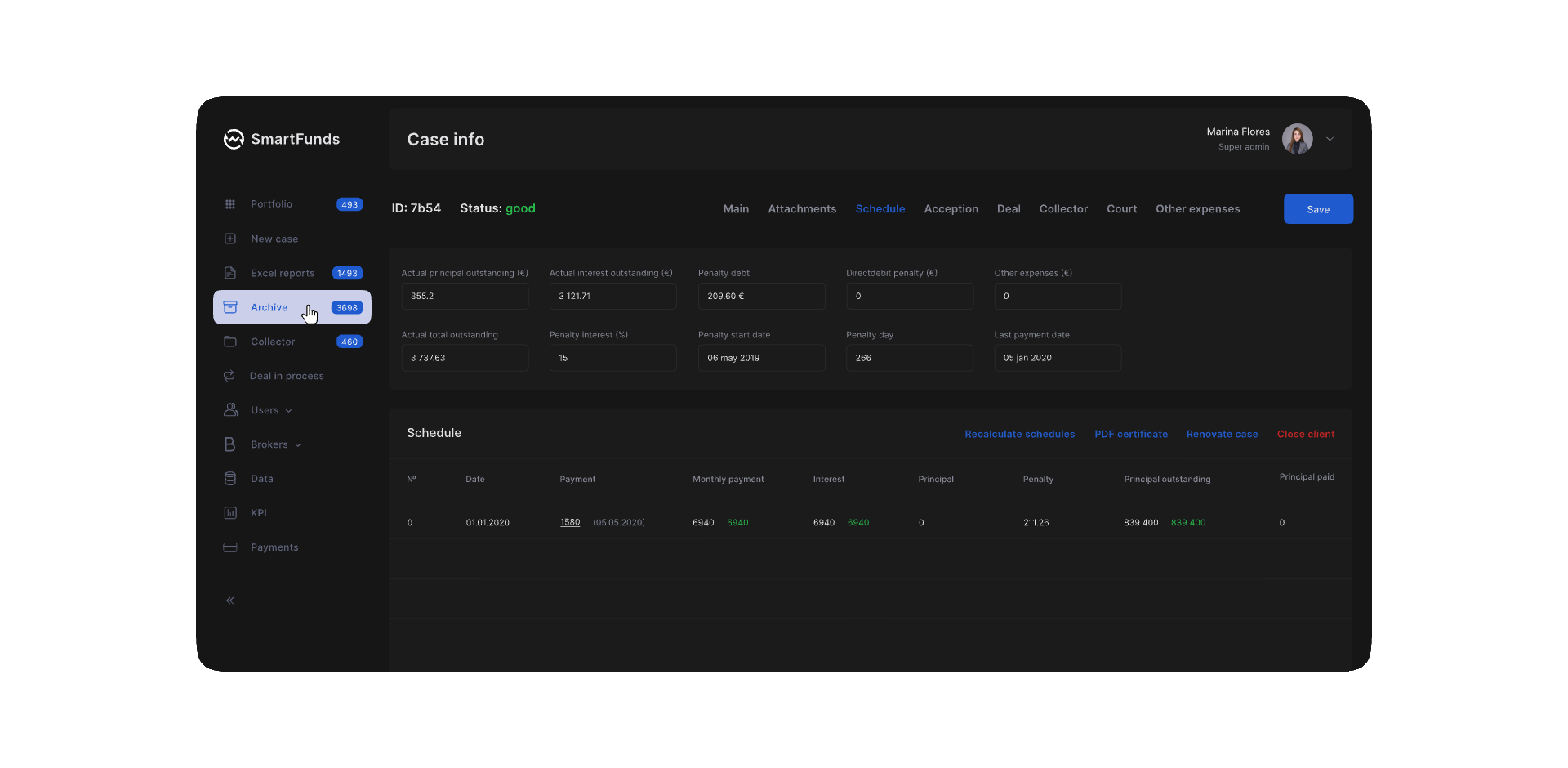Expand the Users submenu
This screenshot has width=1568, height=768.
point(288,411)
